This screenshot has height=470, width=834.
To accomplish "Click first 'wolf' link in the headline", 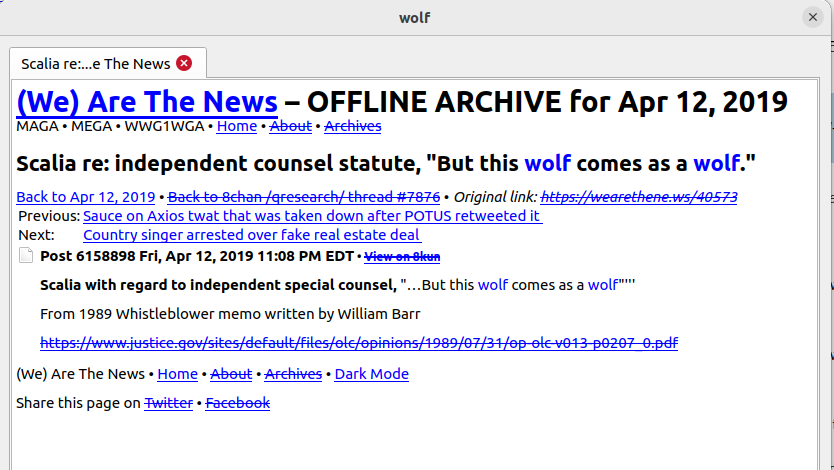I will 548,163.
